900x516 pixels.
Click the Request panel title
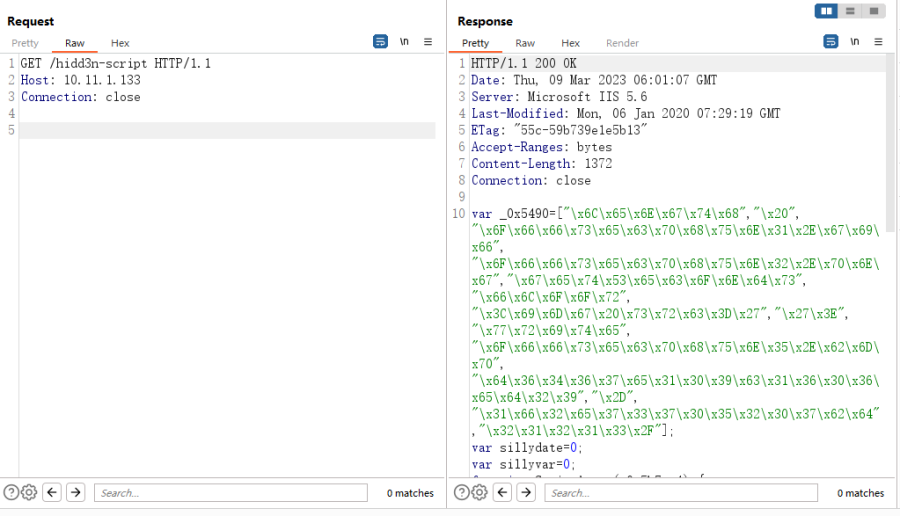click(30, 21)
